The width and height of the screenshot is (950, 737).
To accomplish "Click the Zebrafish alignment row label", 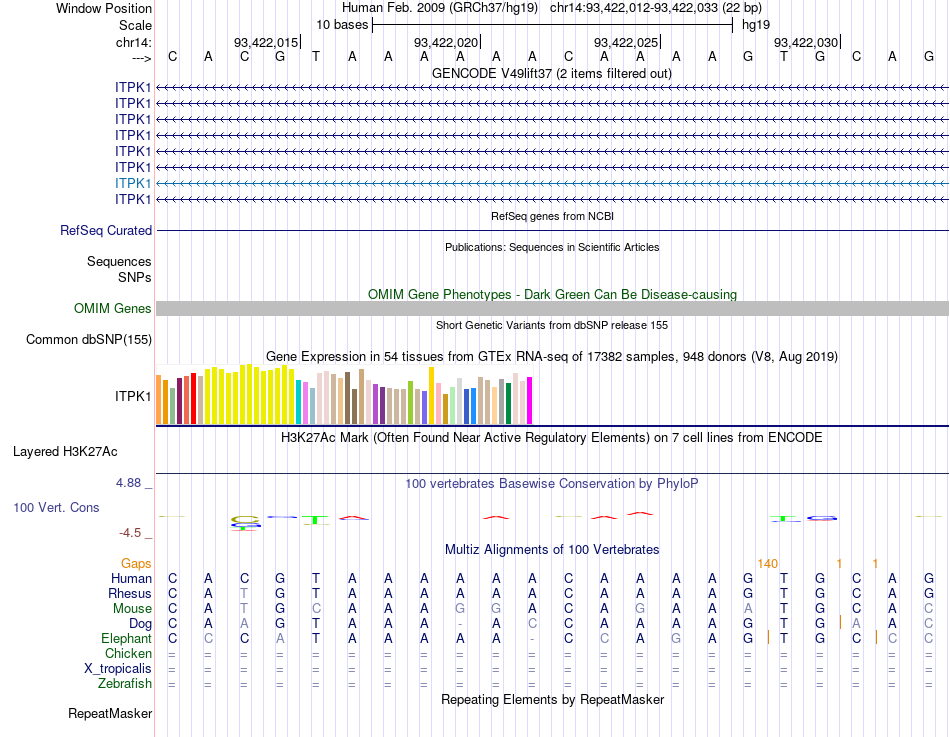I will 125,683.
